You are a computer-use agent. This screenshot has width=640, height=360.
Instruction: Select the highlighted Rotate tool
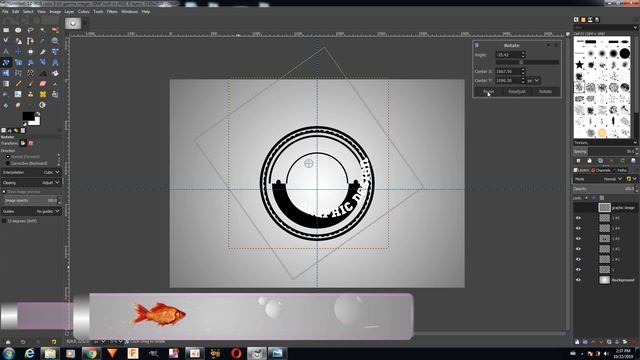tap(6, 62)
